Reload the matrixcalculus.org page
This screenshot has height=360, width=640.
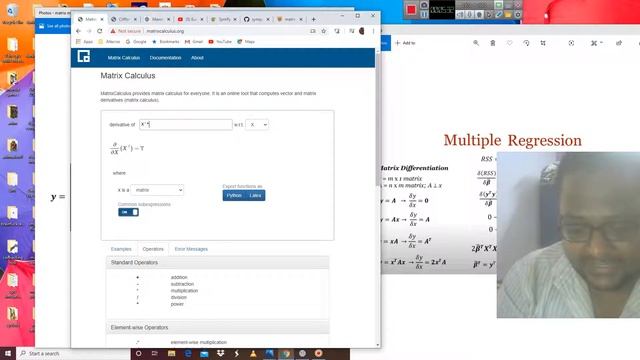(100, 31)
